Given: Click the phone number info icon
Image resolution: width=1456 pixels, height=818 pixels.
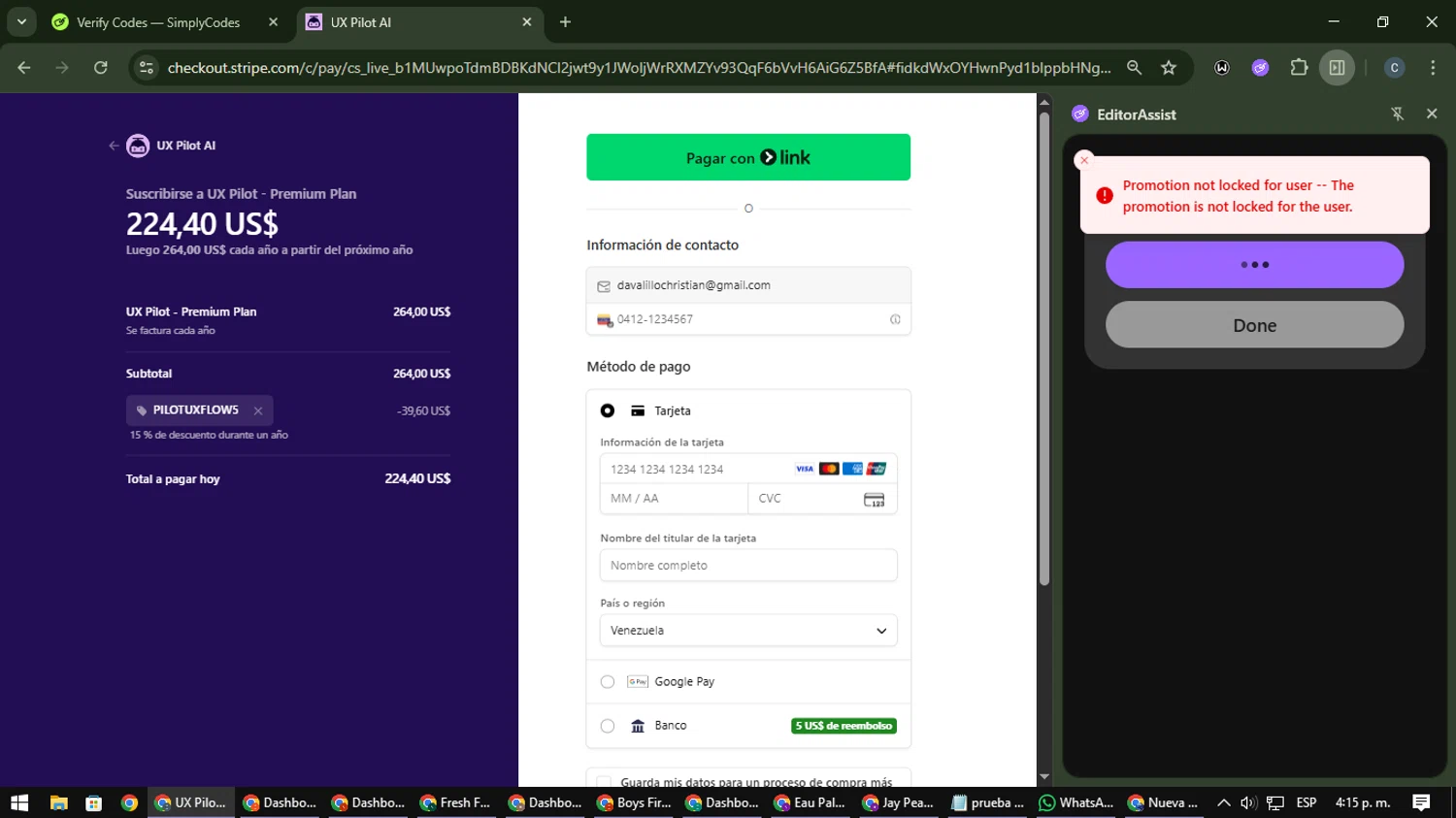Looking at the screenshot, I should (895, 319).
